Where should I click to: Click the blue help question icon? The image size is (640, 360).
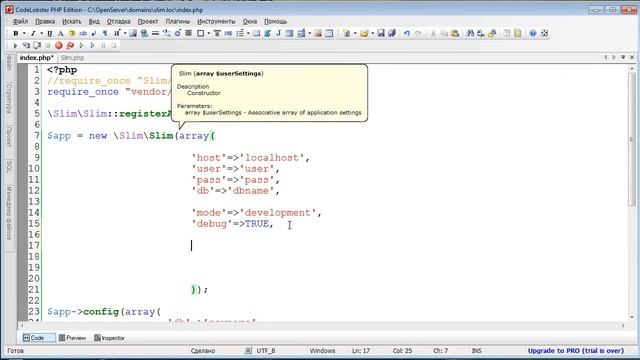[533, 33]
